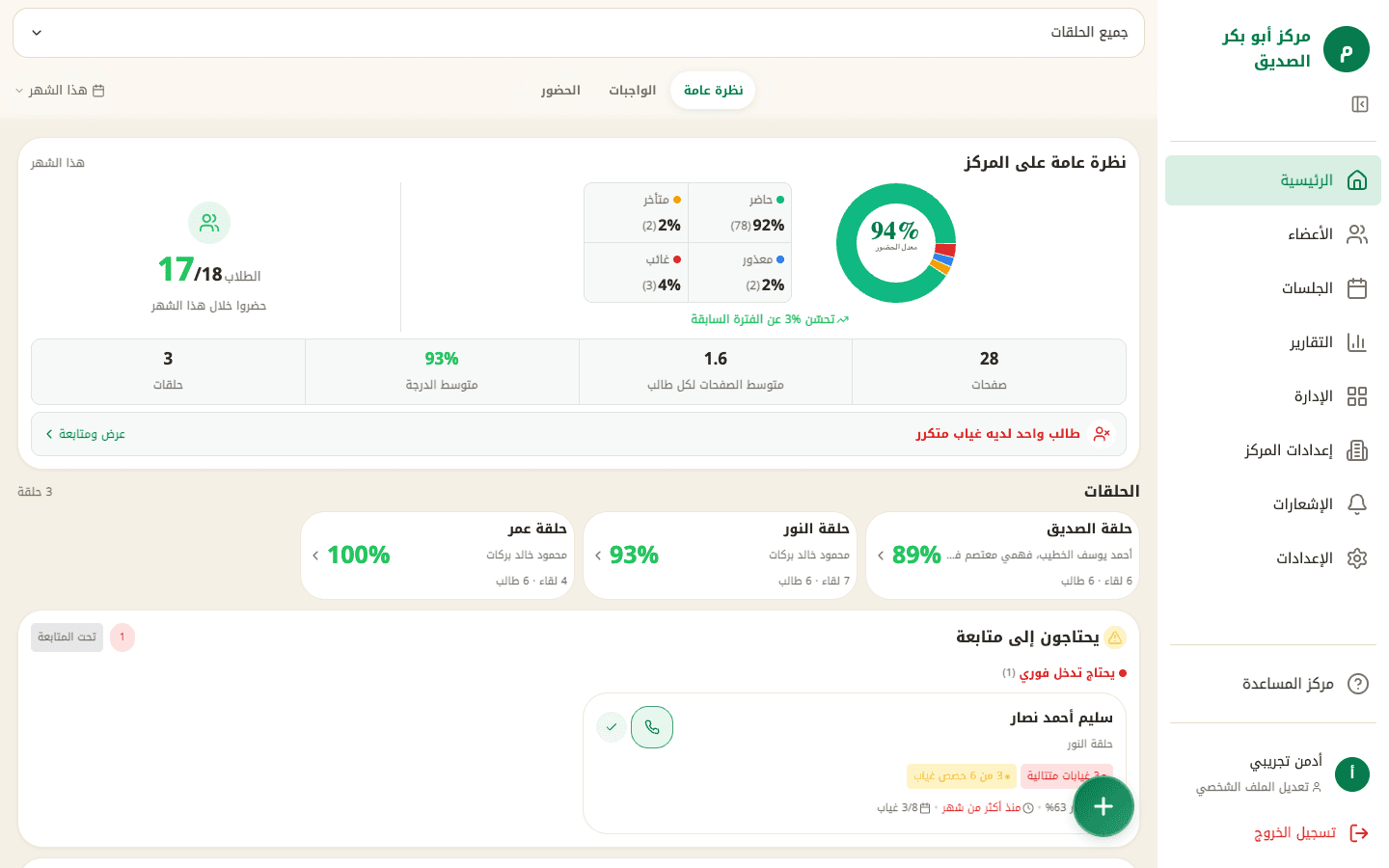Go to الأعضاء menu item
1389x868 pixels.
point(1273,234)
